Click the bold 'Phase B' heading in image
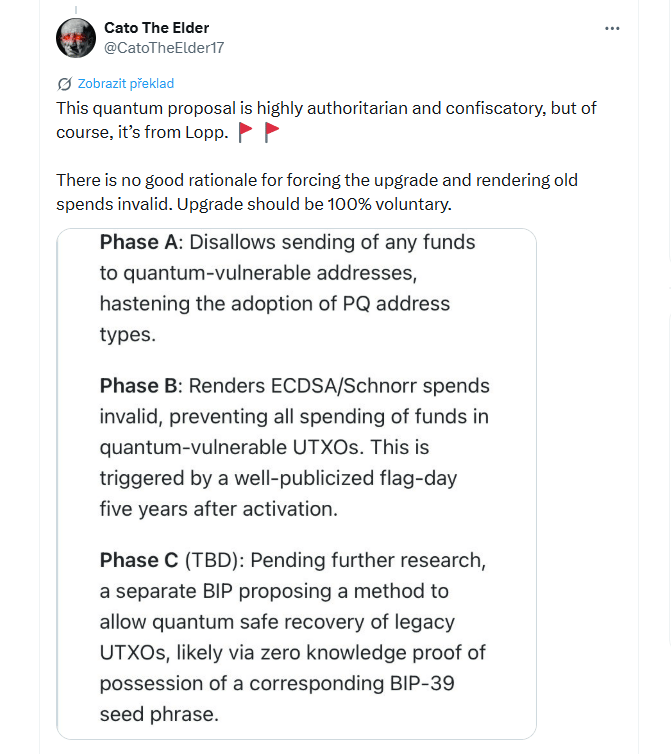The width and height of the screenshot is (671, 754). (x=141, y=385)
